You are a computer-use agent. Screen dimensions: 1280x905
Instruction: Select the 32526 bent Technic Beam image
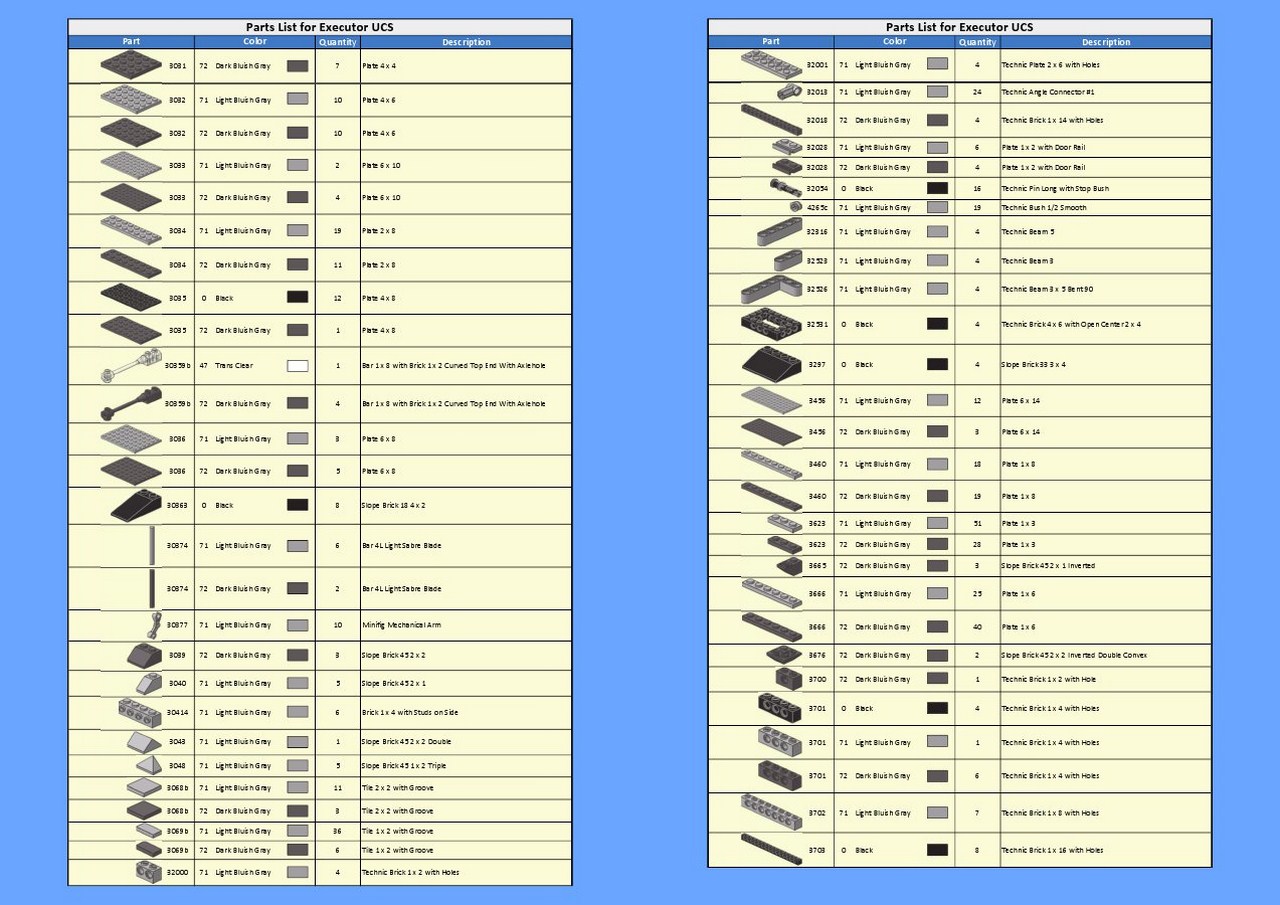771,290
